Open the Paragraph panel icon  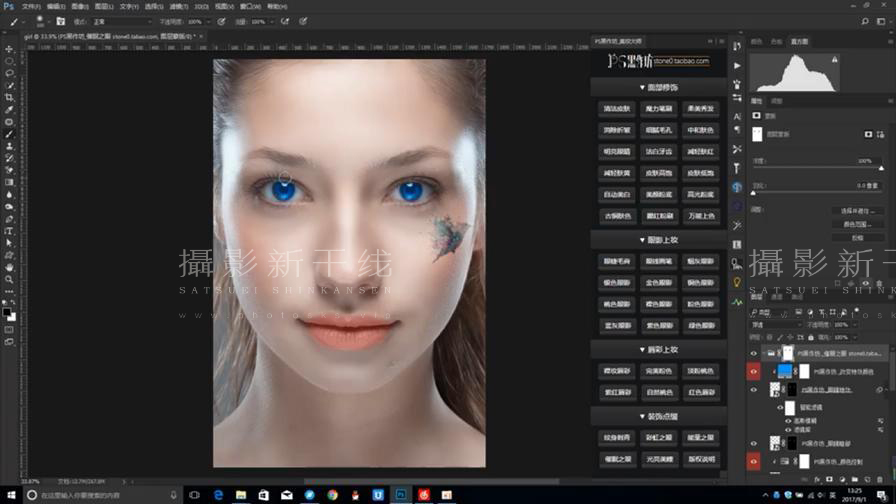(737, 130)
